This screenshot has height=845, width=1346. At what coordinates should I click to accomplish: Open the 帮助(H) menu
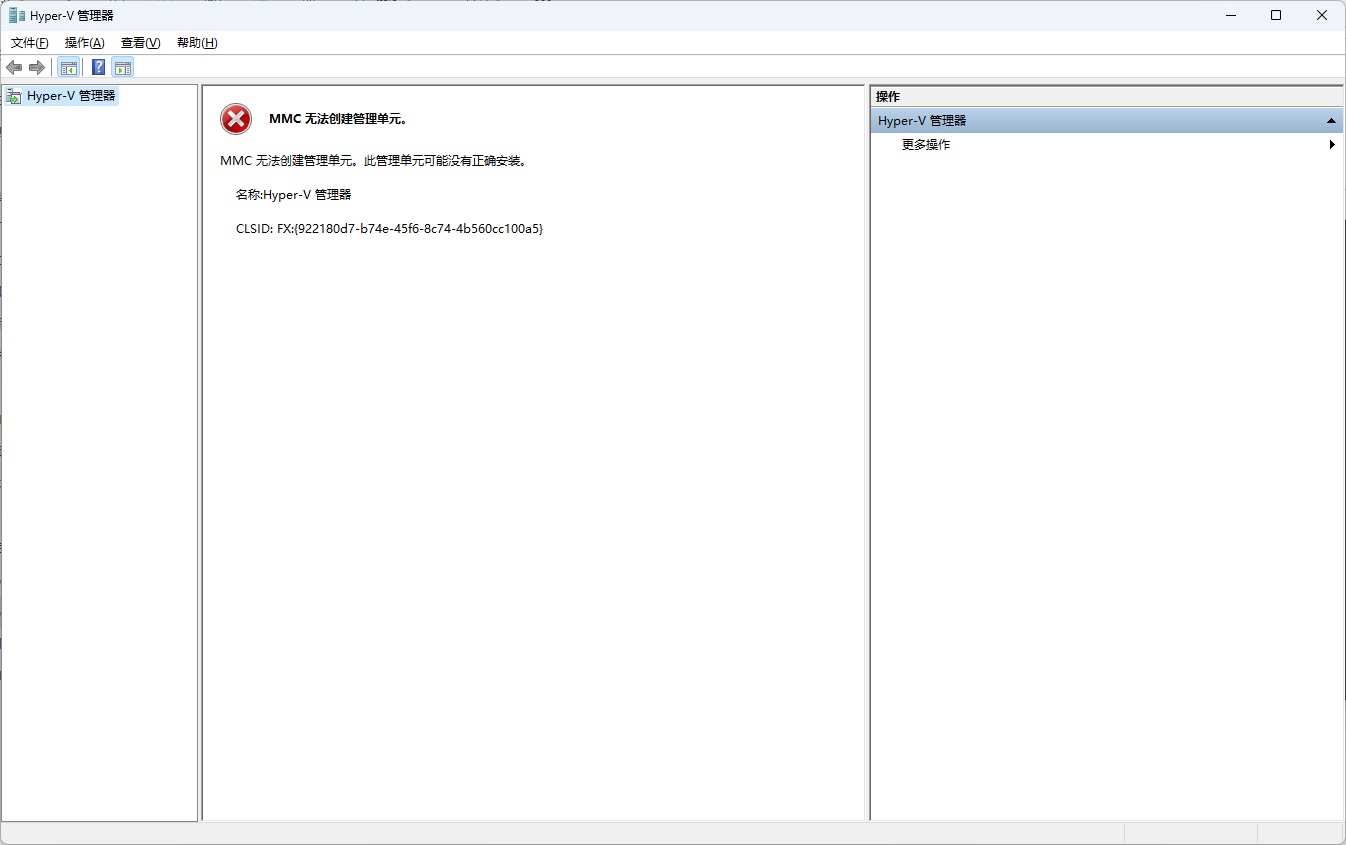[197, 43]
